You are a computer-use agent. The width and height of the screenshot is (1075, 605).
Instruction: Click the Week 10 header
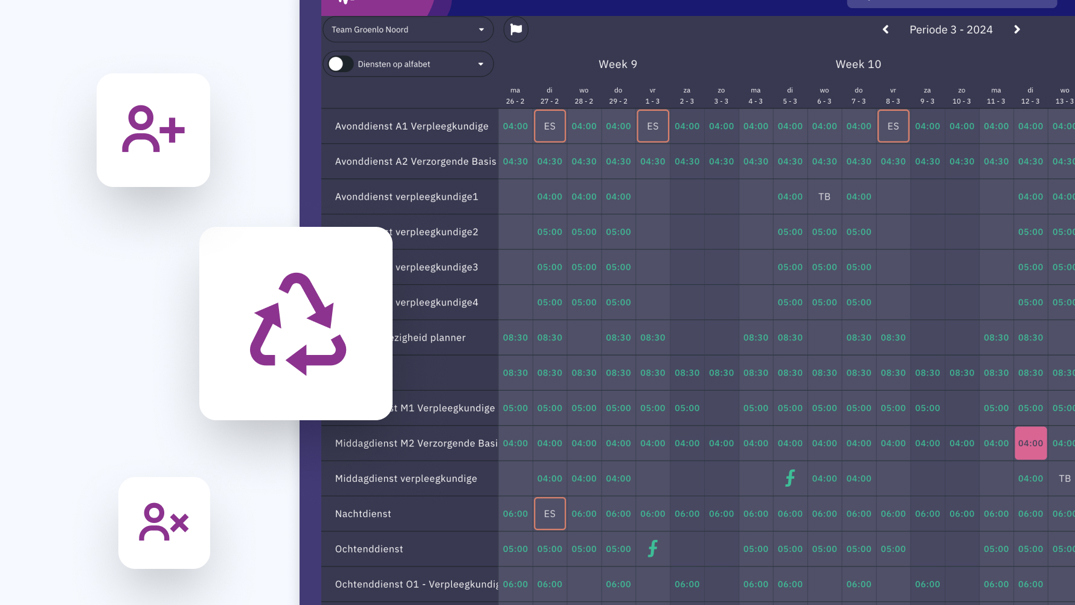(x=858, y=64)
